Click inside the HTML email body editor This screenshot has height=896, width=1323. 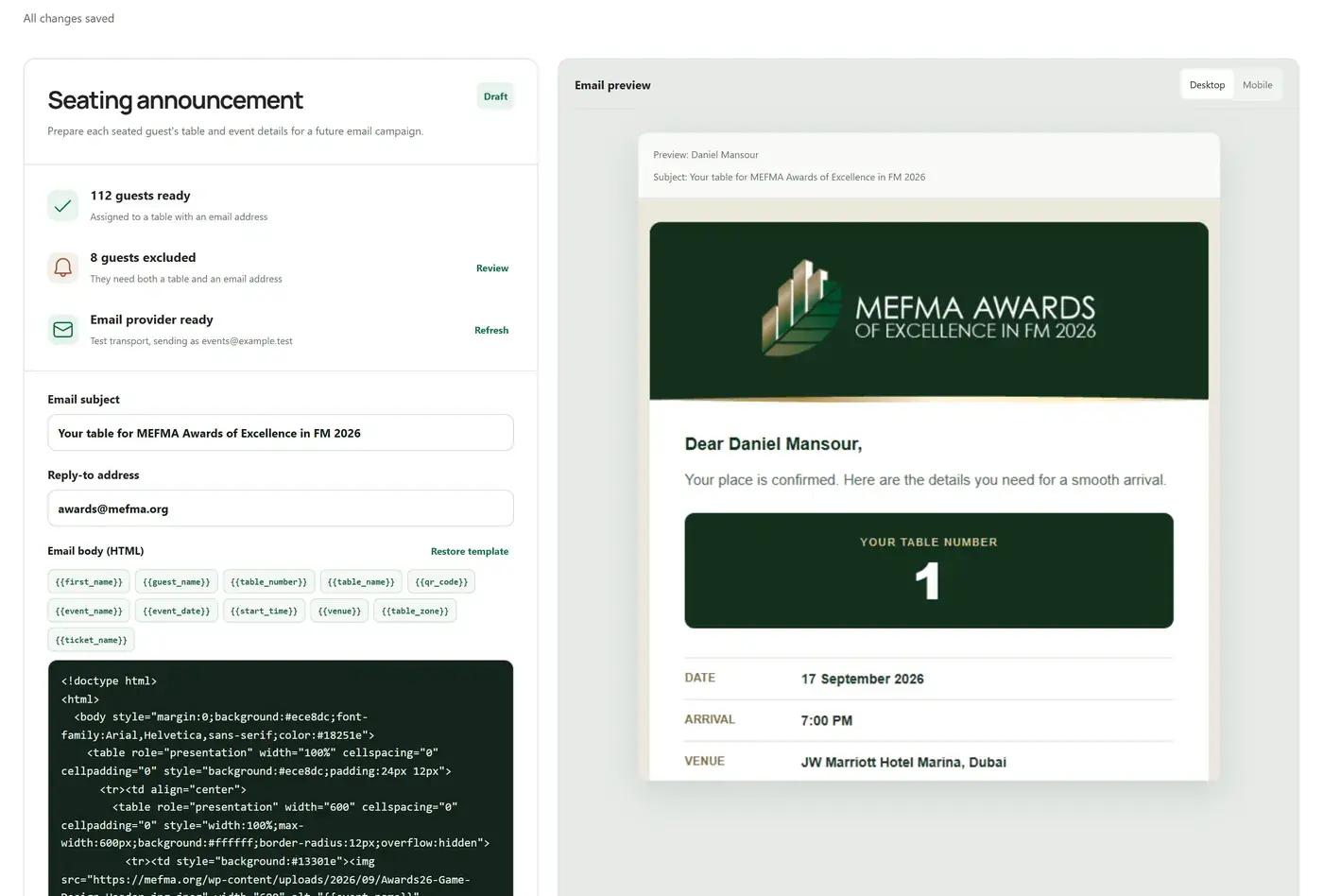(281, 778)
